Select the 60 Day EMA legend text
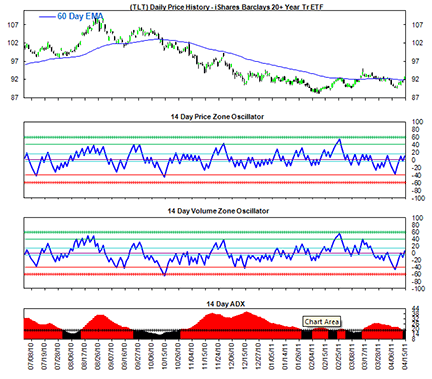 [x=80, y=16]
